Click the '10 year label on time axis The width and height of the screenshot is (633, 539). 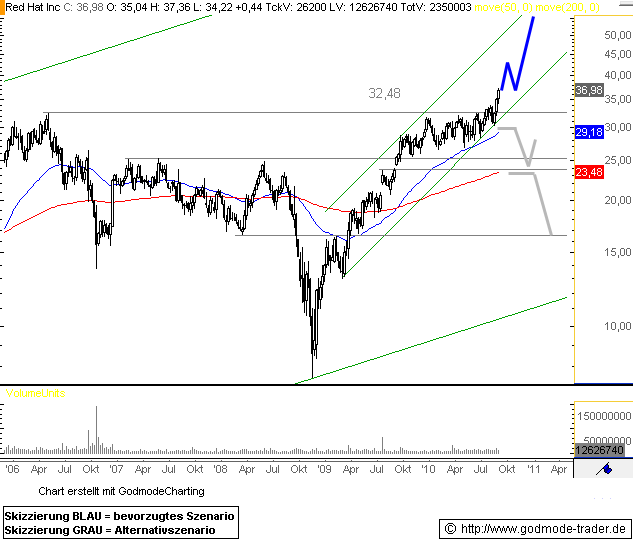(428, 469)
